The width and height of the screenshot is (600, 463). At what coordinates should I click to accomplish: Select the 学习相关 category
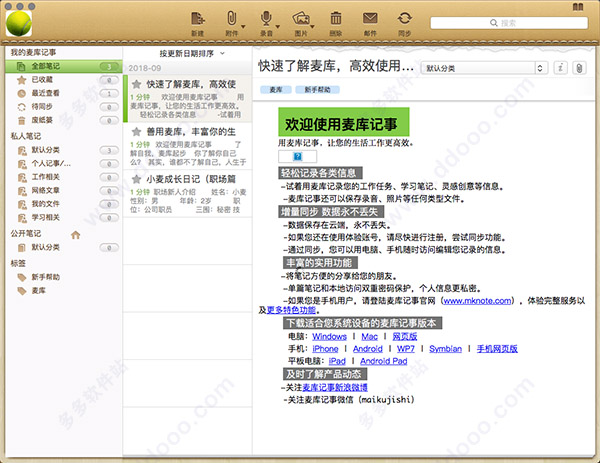tap(64, 217)
